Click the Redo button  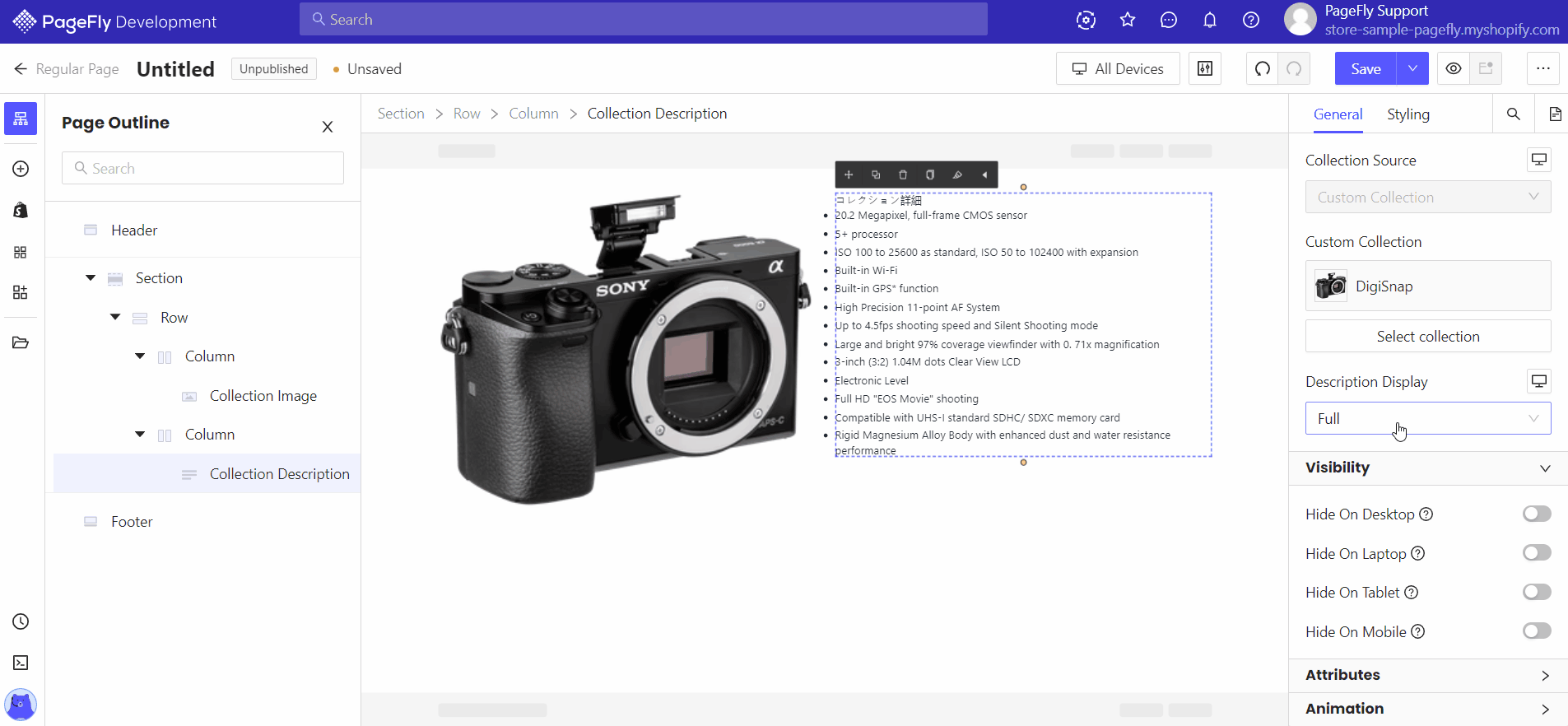1294,68
